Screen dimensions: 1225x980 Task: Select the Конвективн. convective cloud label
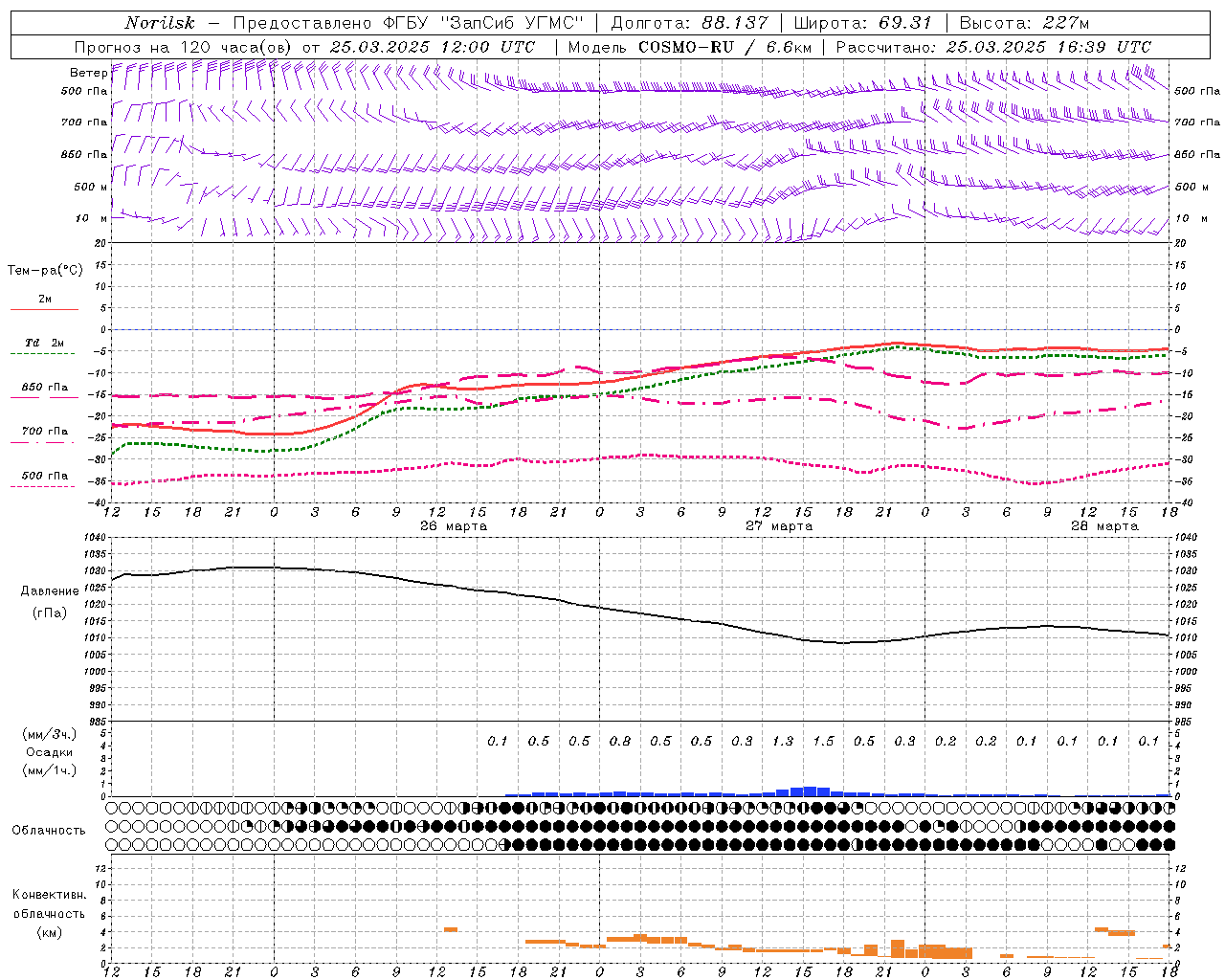(x=49, y=895)
